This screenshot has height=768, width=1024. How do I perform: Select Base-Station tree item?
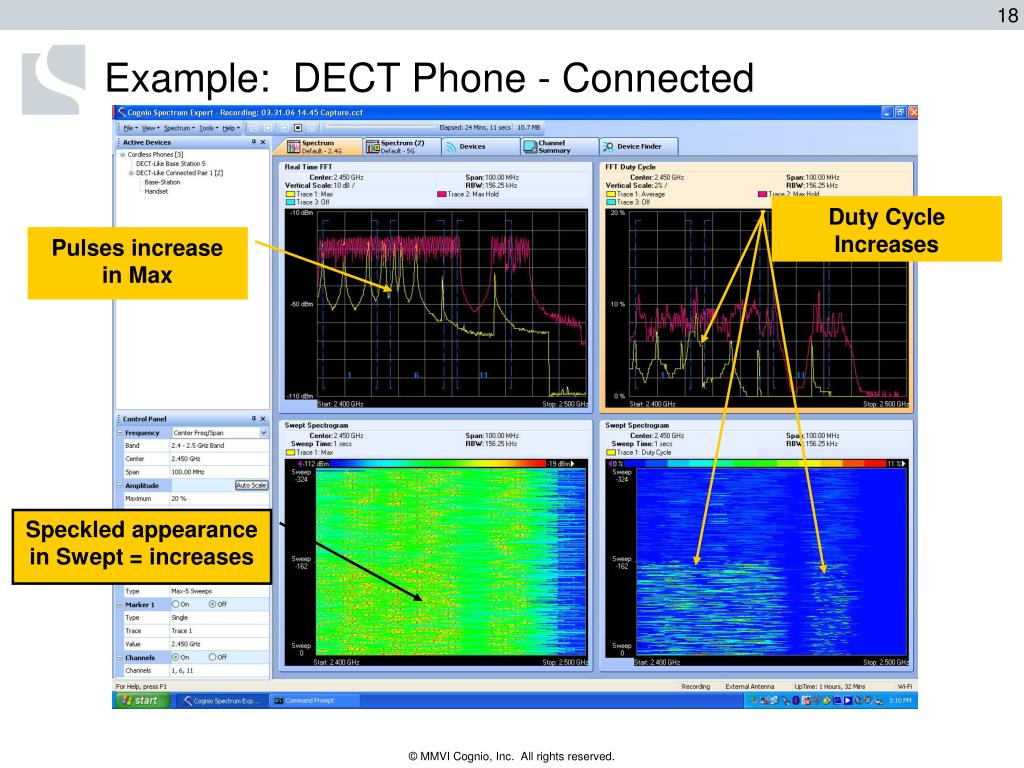pyautogui.click(x=162, y=182)
